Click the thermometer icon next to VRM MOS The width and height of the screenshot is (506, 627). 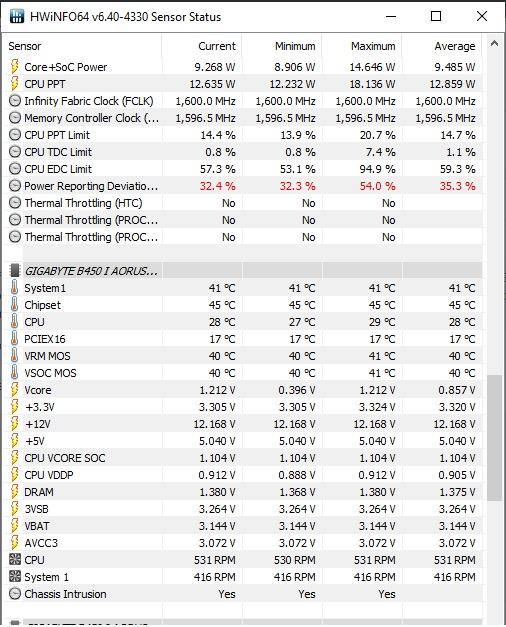point(14,356)
